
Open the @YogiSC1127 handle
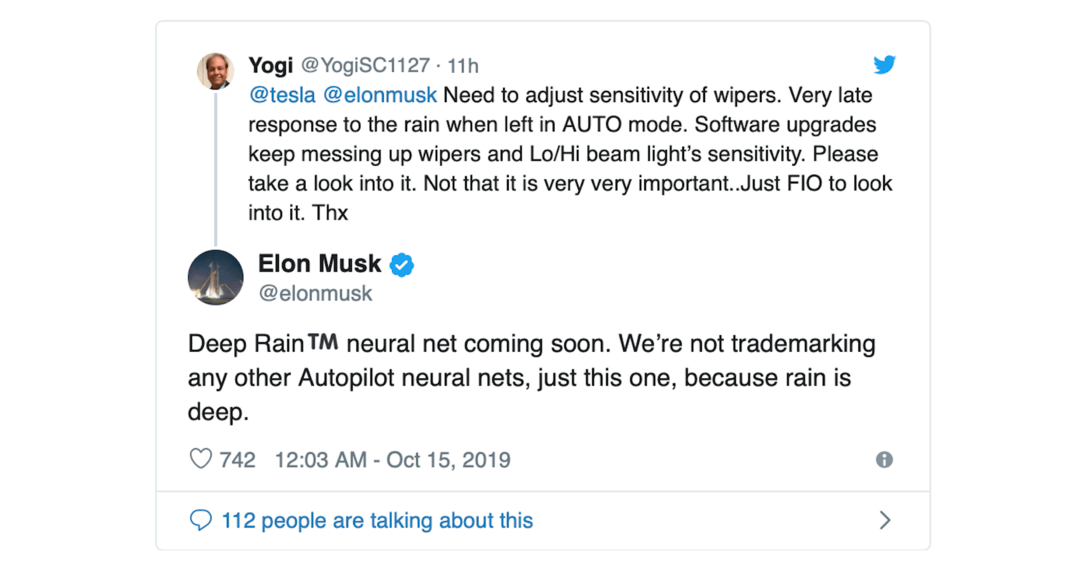pos(366,65)
